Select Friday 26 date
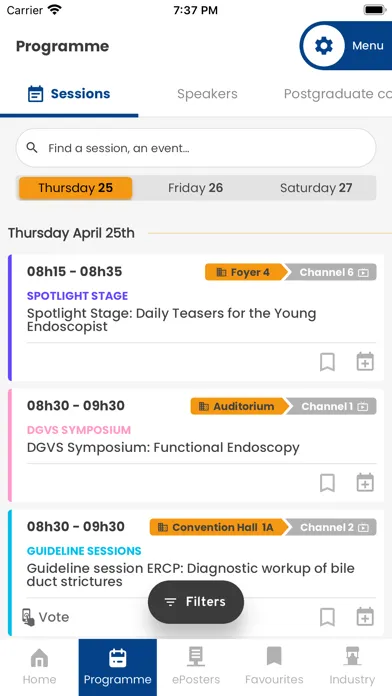The width and height of the screenshot is (392, 696). [195, 188]
